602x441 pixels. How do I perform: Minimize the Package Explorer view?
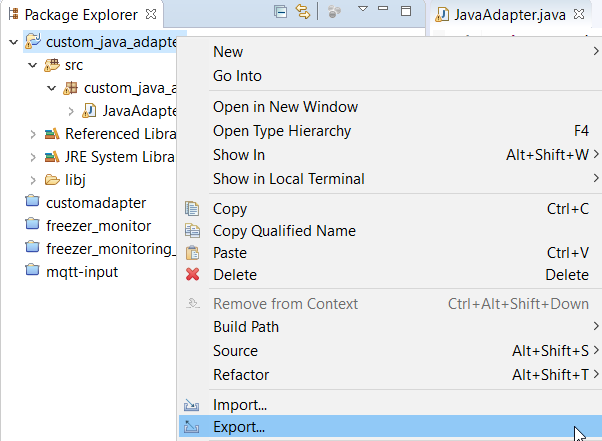pos(383,8)
